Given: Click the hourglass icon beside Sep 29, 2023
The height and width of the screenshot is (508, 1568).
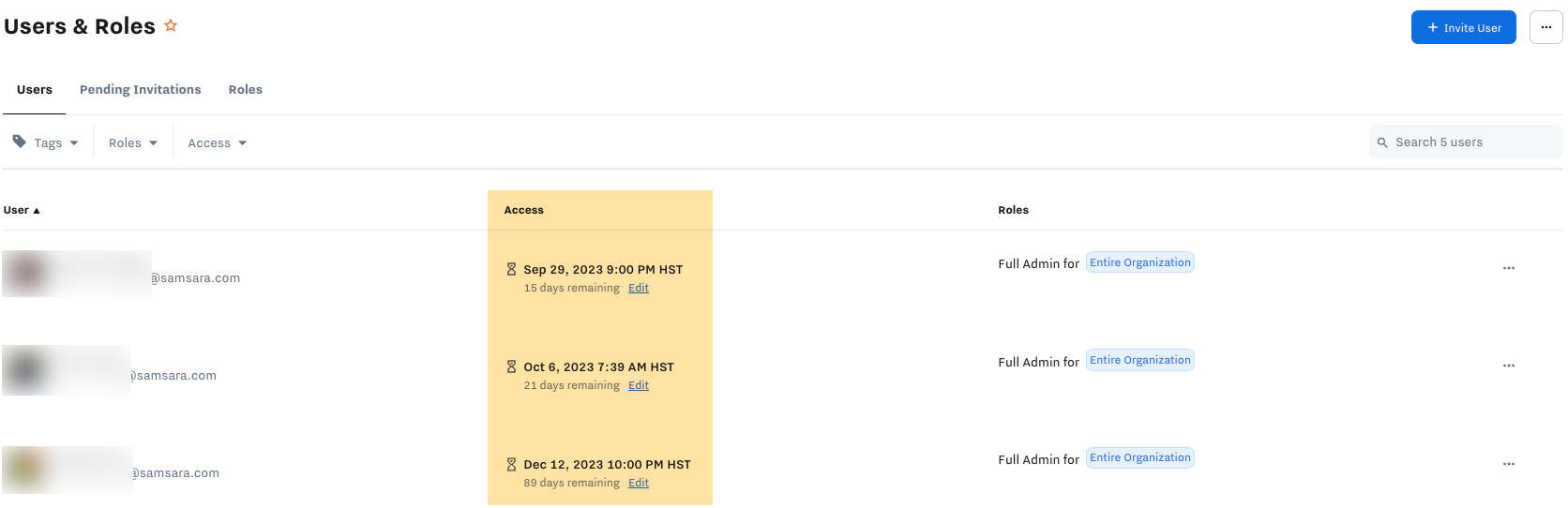Looking at the screenshot, I should pyautogui.click(x=511, y=269).
